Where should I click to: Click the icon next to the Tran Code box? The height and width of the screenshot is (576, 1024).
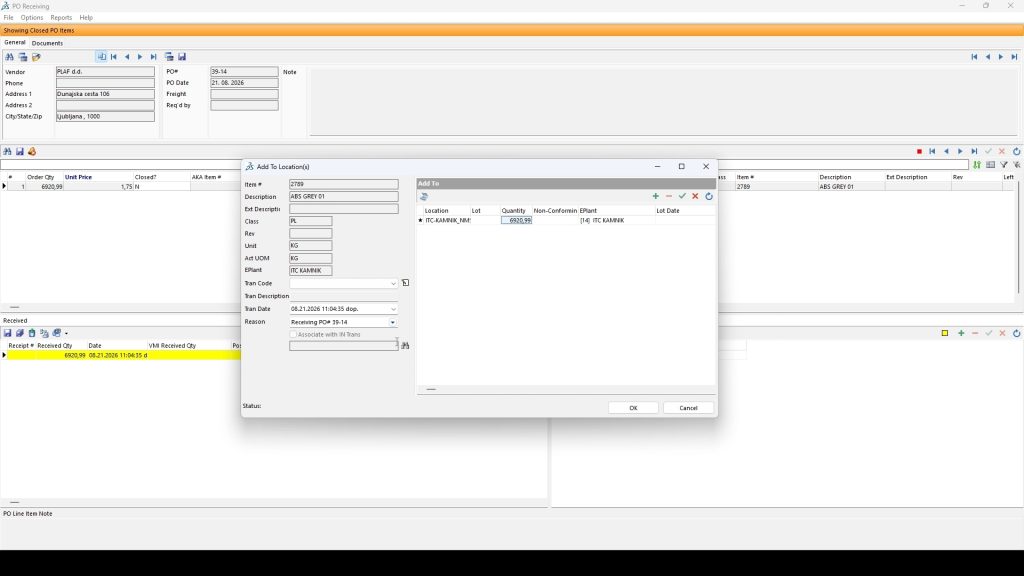point(406,283)
